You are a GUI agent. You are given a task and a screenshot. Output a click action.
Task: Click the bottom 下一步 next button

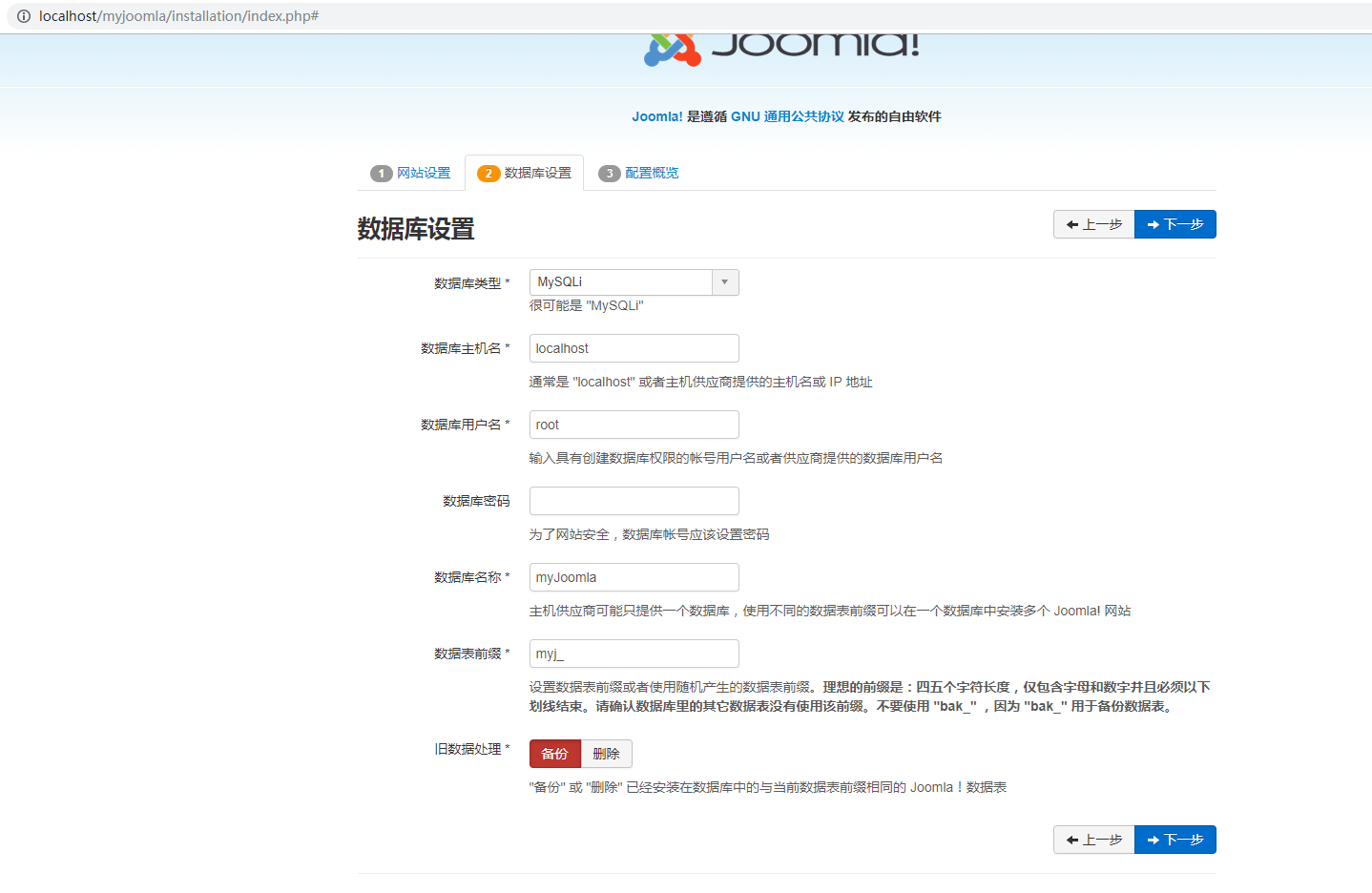point(1175,840)
